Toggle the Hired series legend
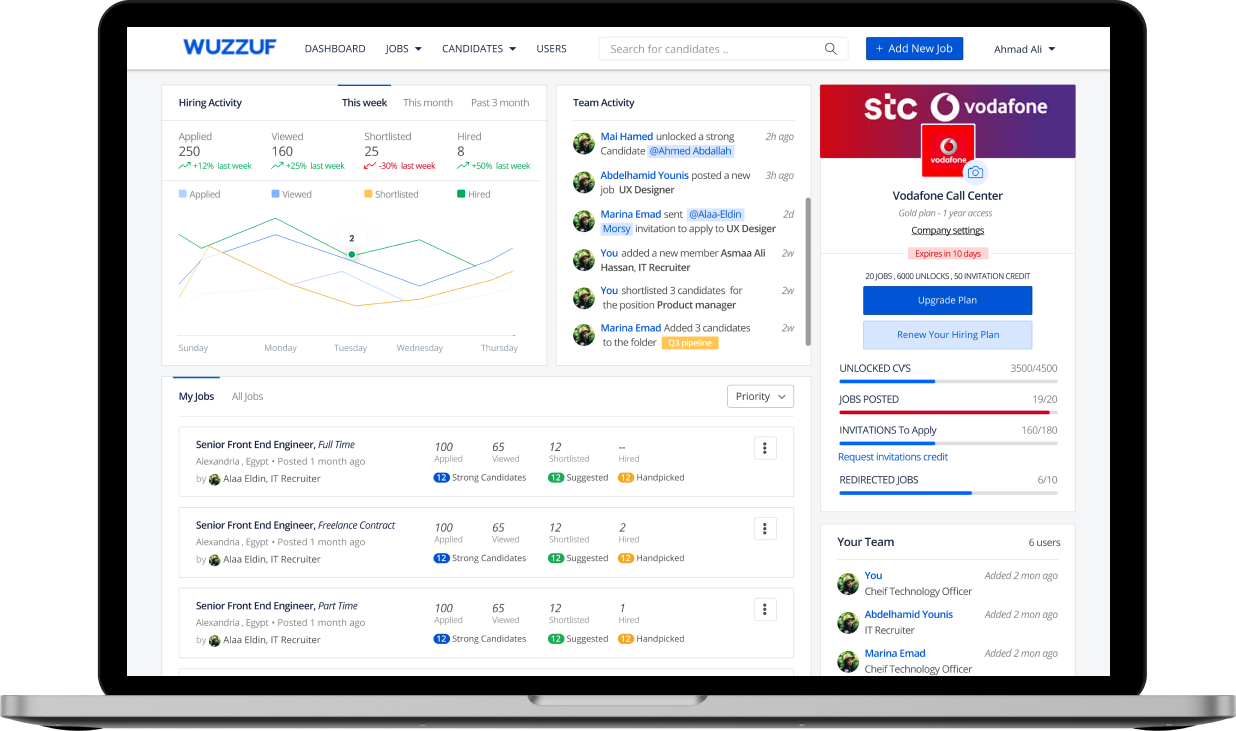 point(474,194)
